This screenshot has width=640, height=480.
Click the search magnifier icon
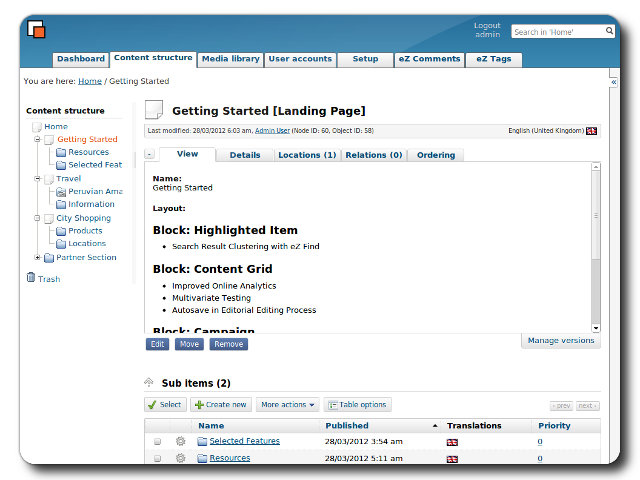click(x=609, y=32)
